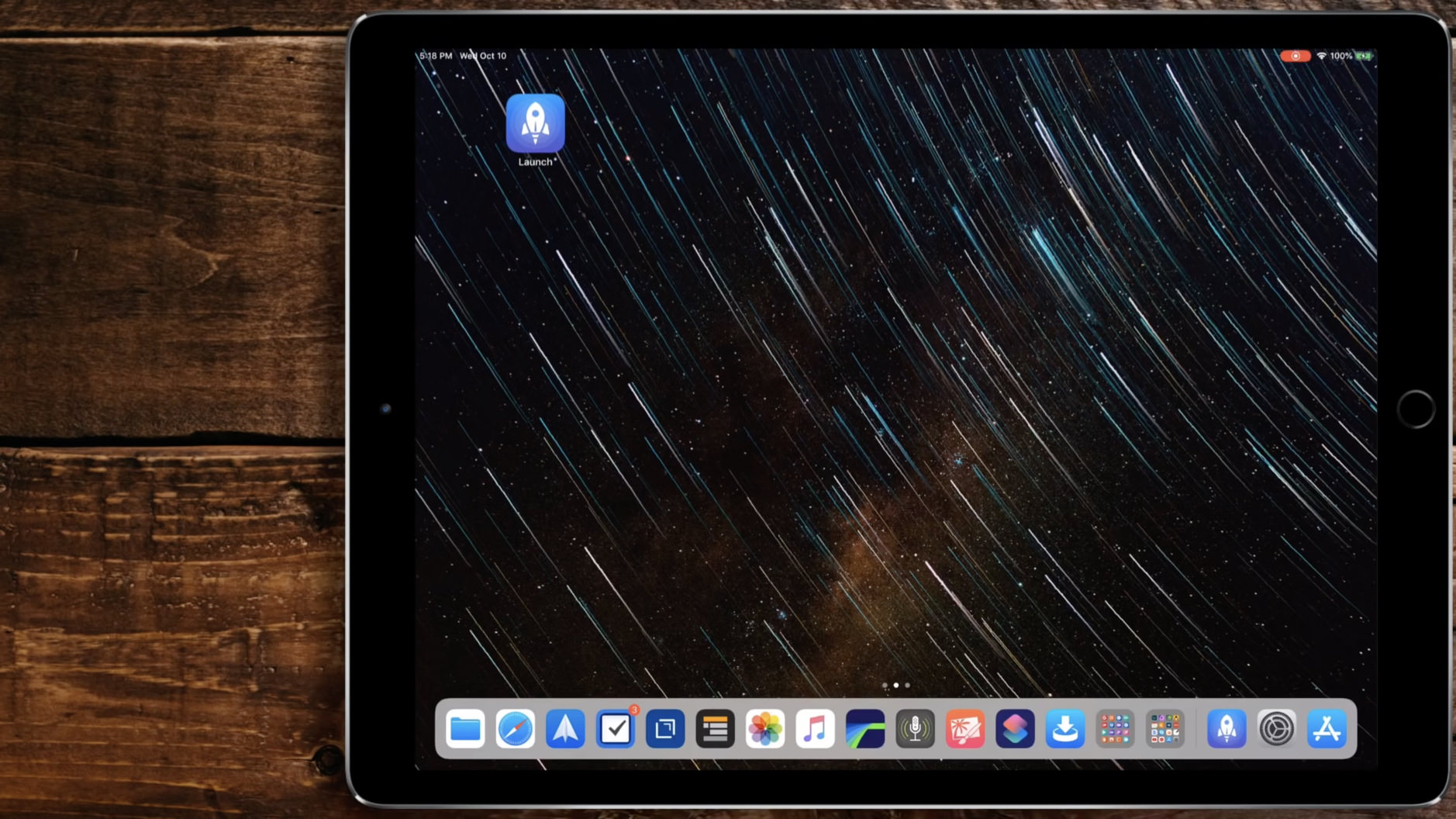Open App Store from the dock
This screenshot has height=819, width=1456.
1327,729
